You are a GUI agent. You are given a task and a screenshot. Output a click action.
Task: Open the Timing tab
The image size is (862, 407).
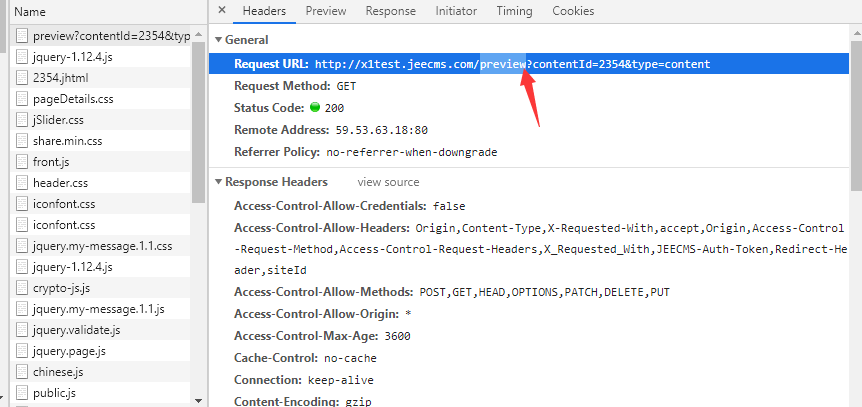click(x=514, y=11)
